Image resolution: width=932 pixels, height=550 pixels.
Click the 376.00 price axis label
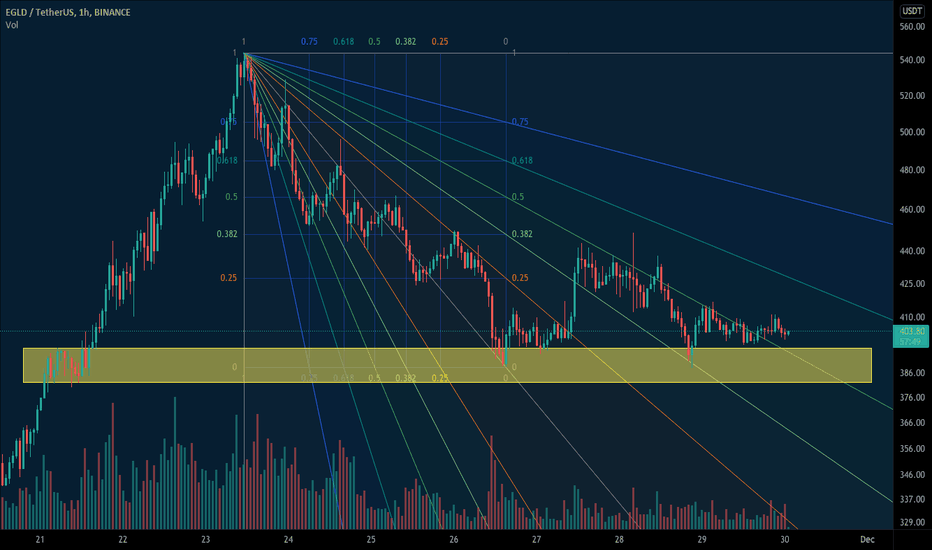coord(912,397)
